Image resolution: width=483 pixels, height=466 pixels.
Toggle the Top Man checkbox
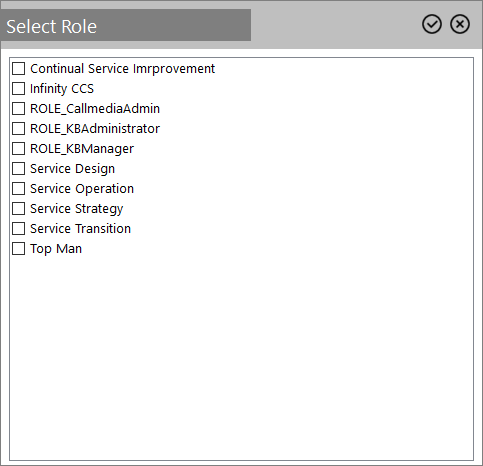tap(19, 249)
